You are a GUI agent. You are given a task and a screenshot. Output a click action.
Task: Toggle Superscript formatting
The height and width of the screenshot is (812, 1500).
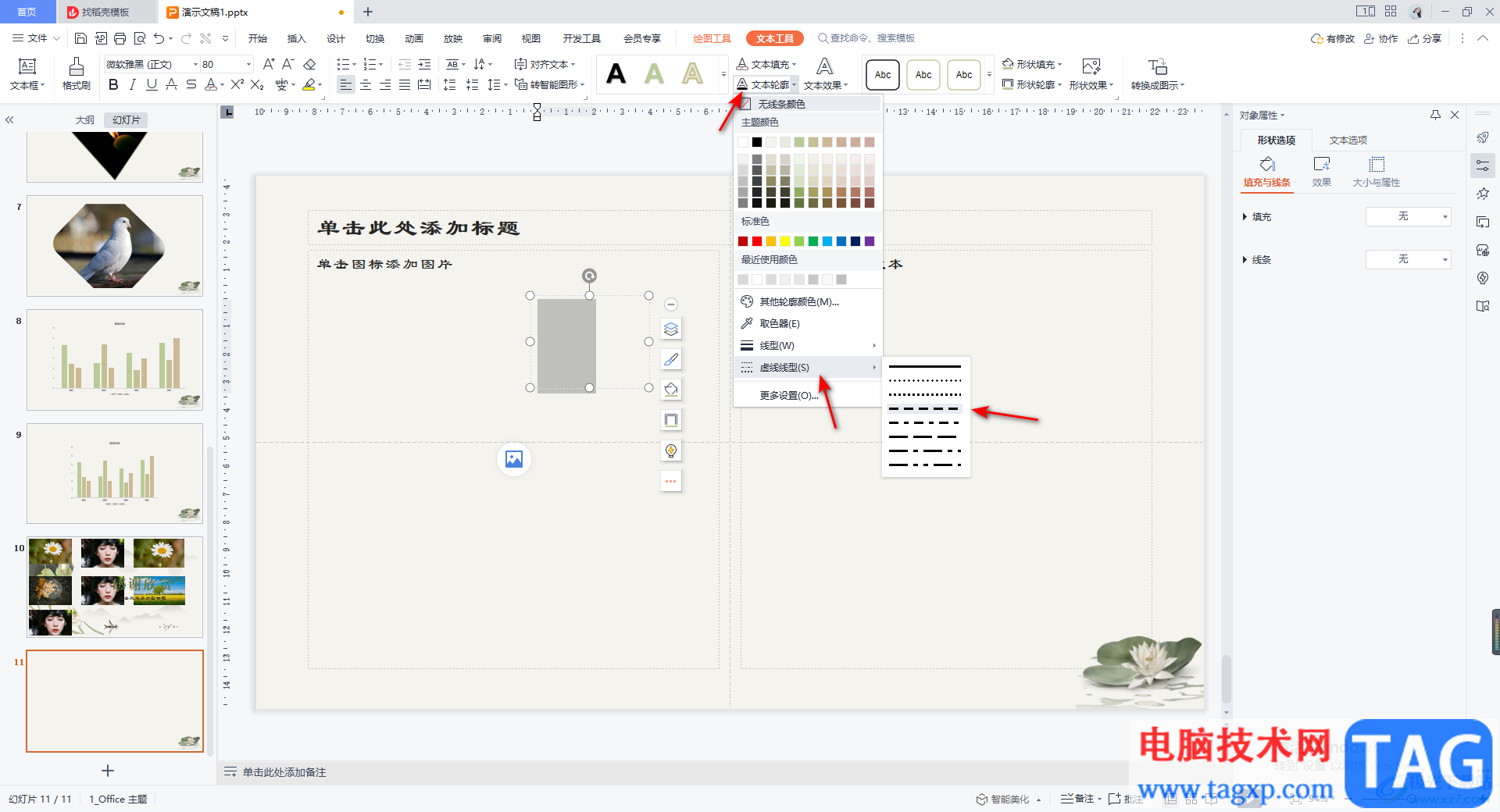click(237, 84)
